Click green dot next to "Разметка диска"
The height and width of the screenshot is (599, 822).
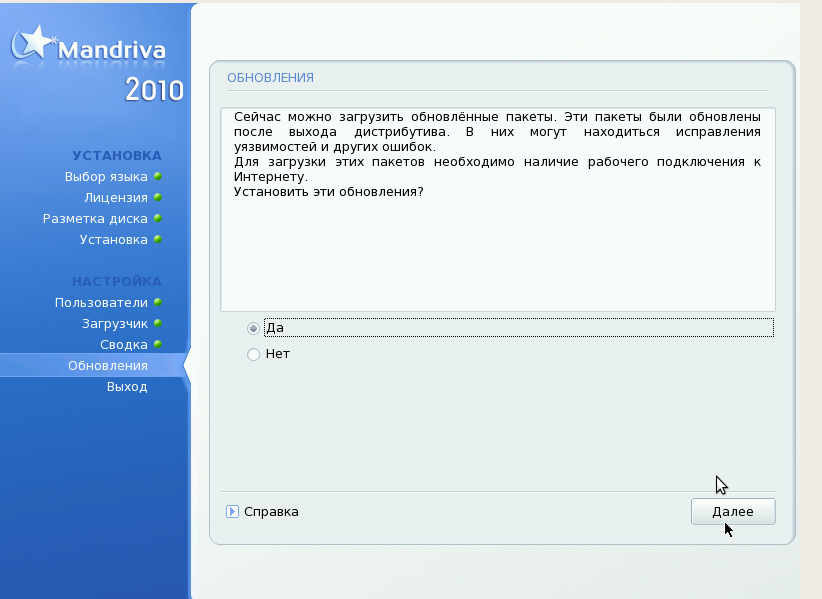pos(158,219)
